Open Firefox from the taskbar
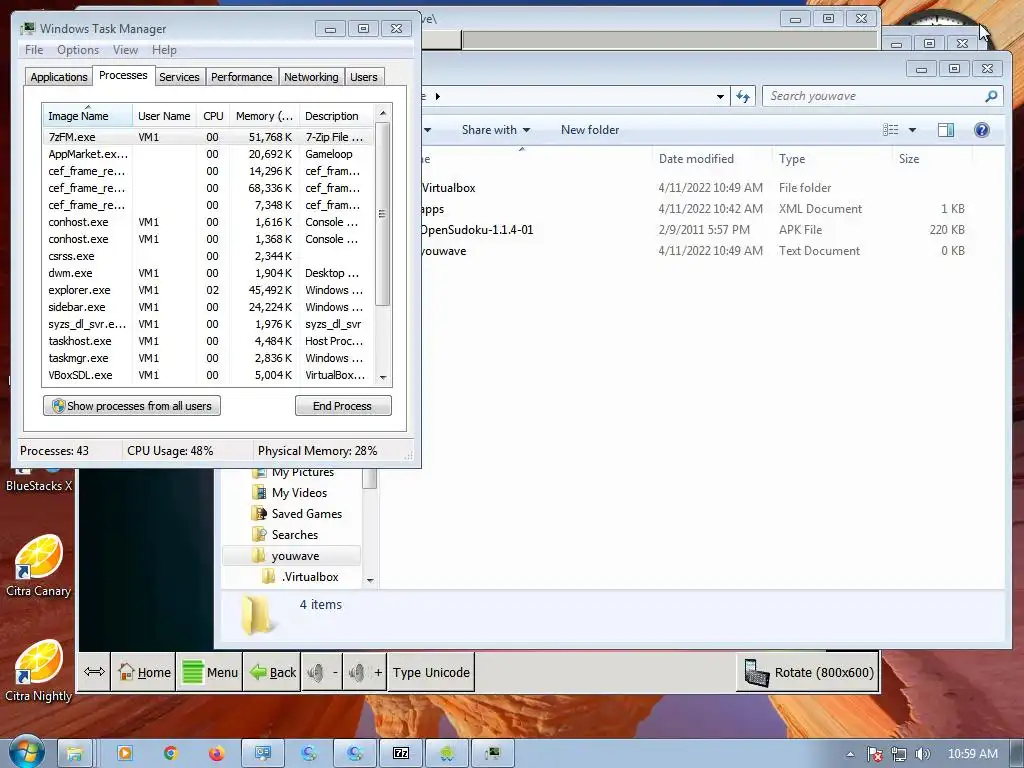 pyautogui.click(x=216, y=754)
